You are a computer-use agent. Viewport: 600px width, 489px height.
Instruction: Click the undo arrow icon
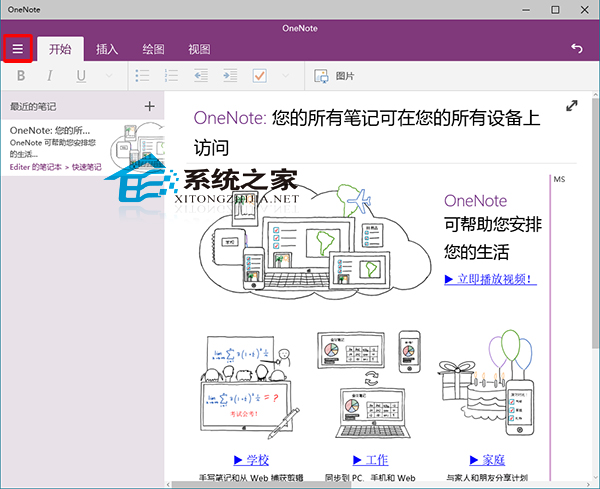[577, 48]
